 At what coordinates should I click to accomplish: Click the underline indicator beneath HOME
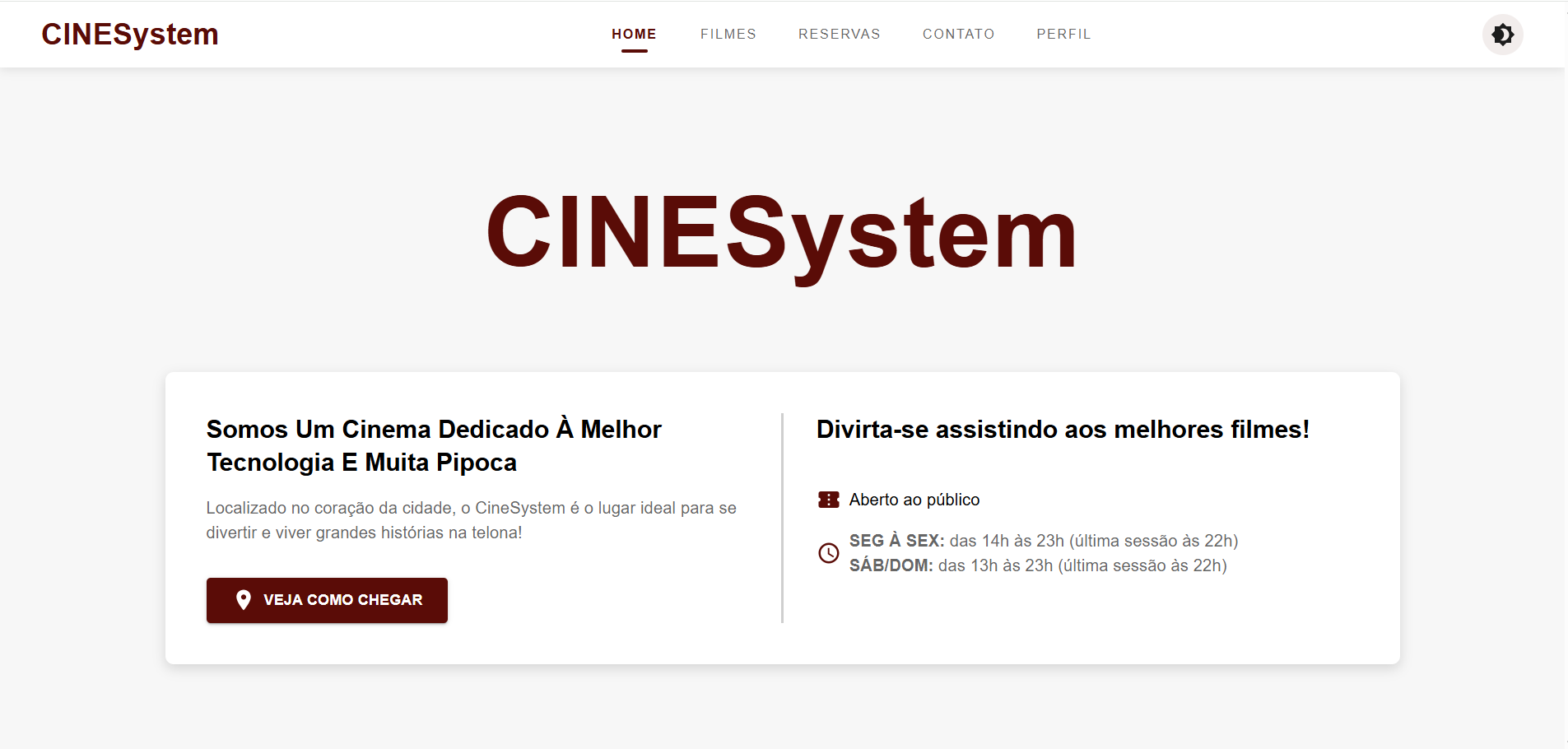pyautogui.click(x=633, y=52)
